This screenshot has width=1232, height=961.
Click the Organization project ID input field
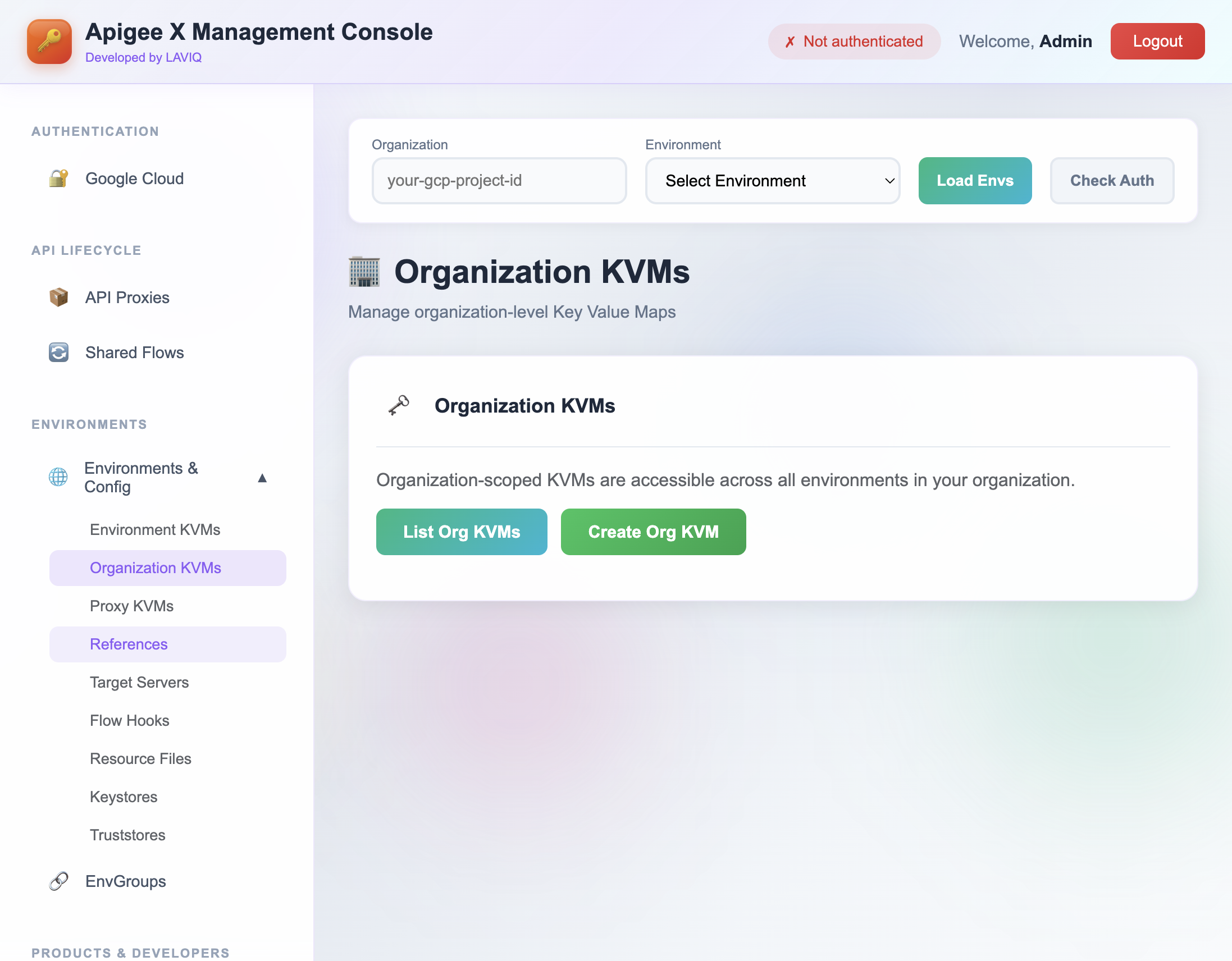pos(499,181)
